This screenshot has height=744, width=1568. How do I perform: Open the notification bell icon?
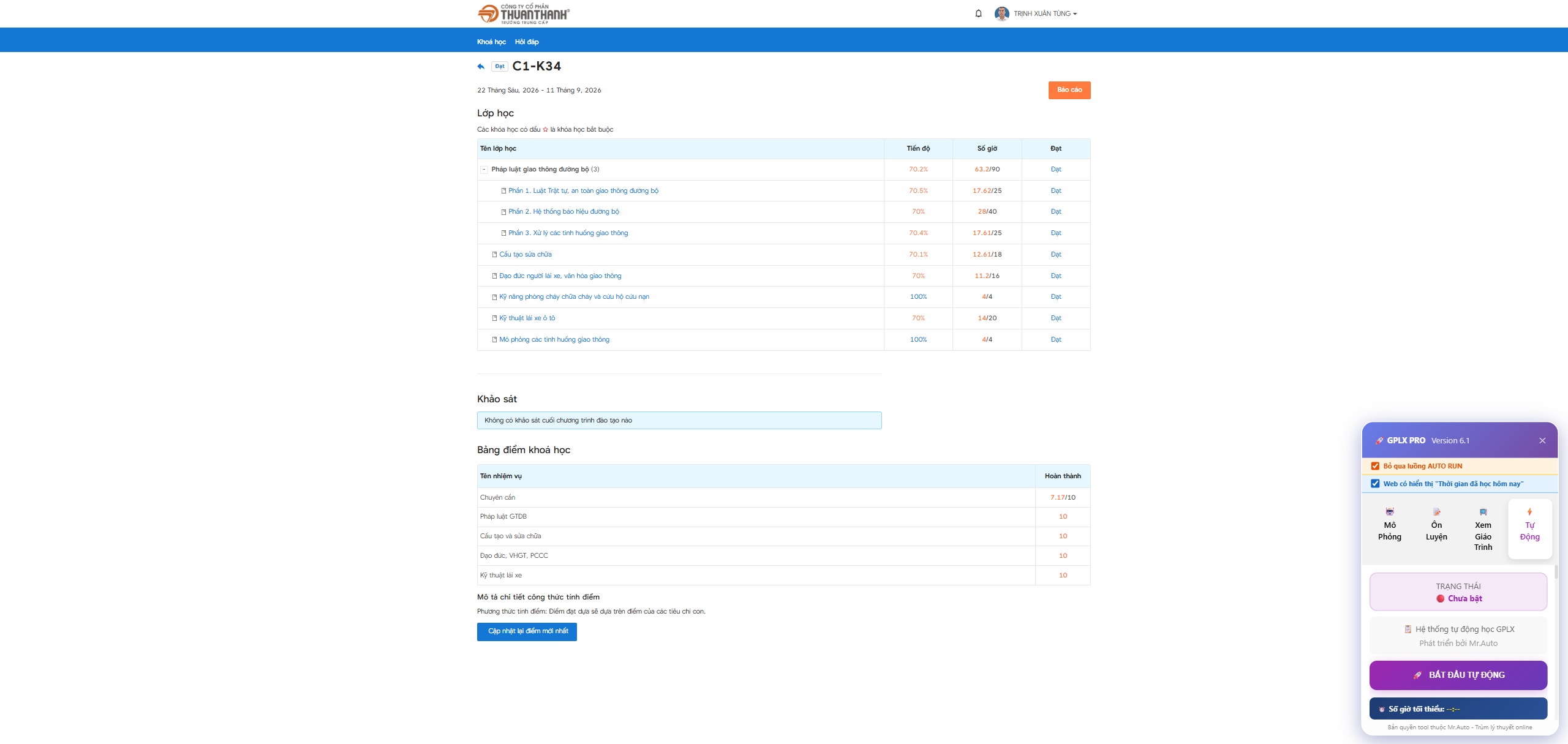tap(978, 13)
